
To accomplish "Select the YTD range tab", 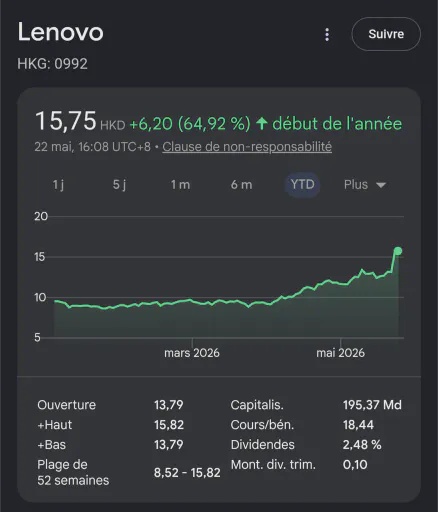I will tap(302, 184).
